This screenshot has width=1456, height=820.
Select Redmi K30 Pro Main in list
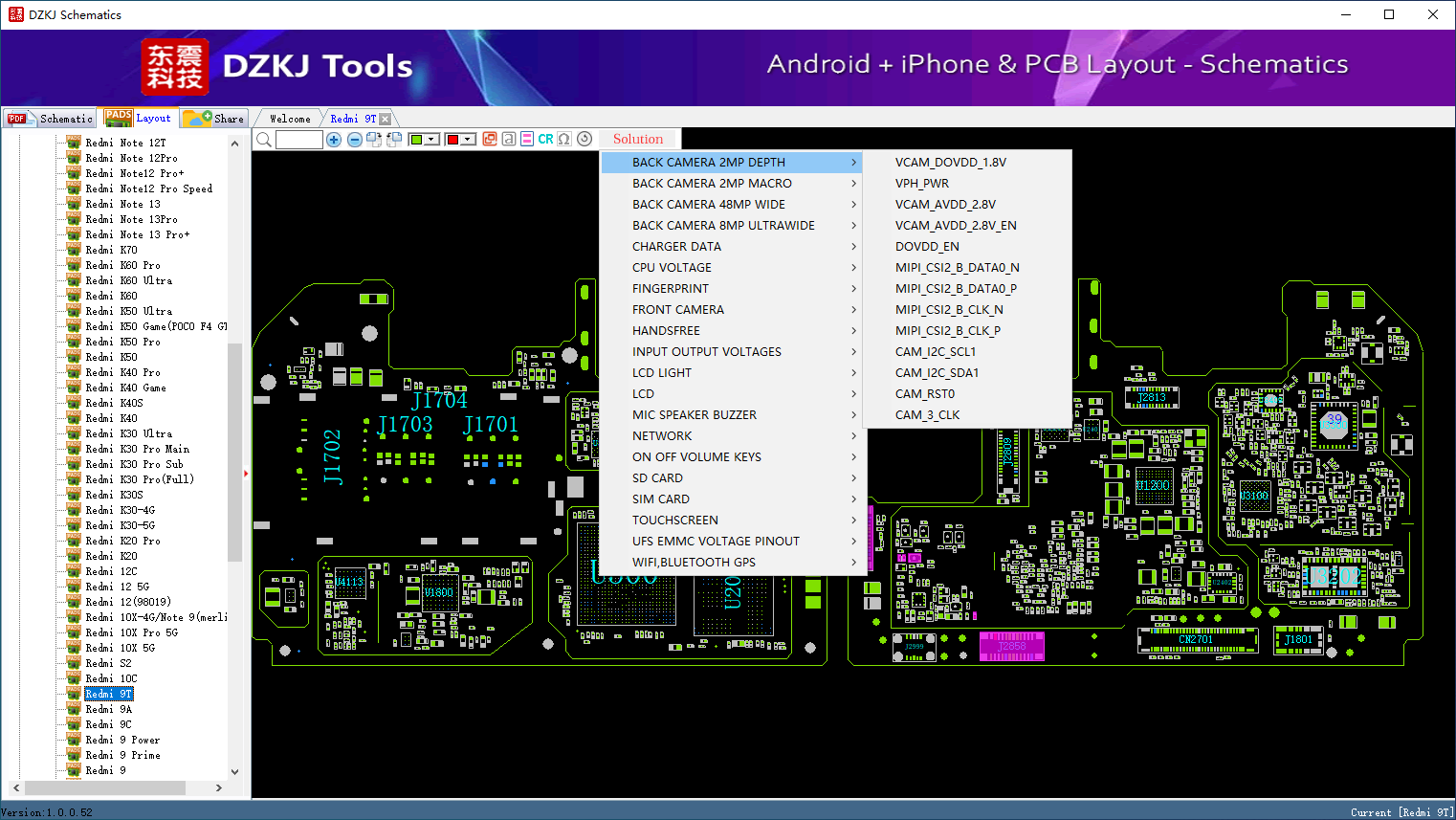click(x=138, y=449)
